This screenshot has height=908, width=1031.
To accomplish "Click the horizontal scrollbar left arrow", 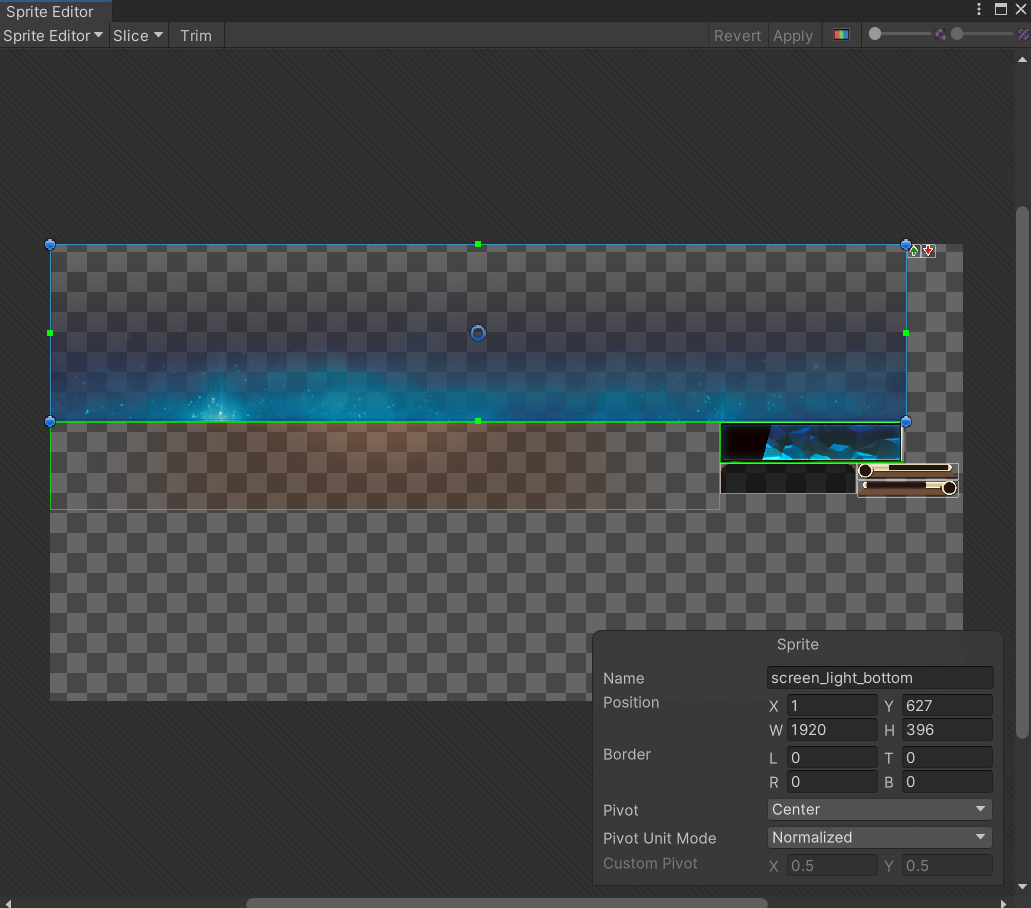I will point(7,903).
